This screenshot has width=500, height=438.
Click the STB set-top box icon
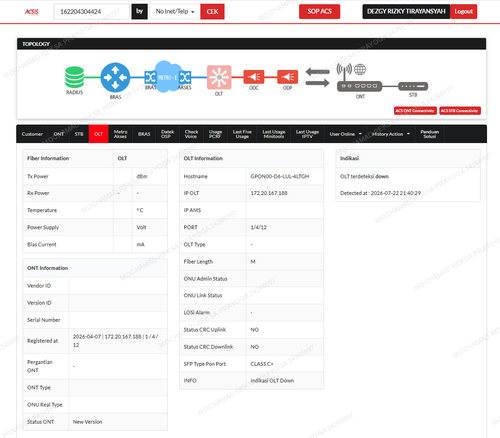tap(413, 86)
